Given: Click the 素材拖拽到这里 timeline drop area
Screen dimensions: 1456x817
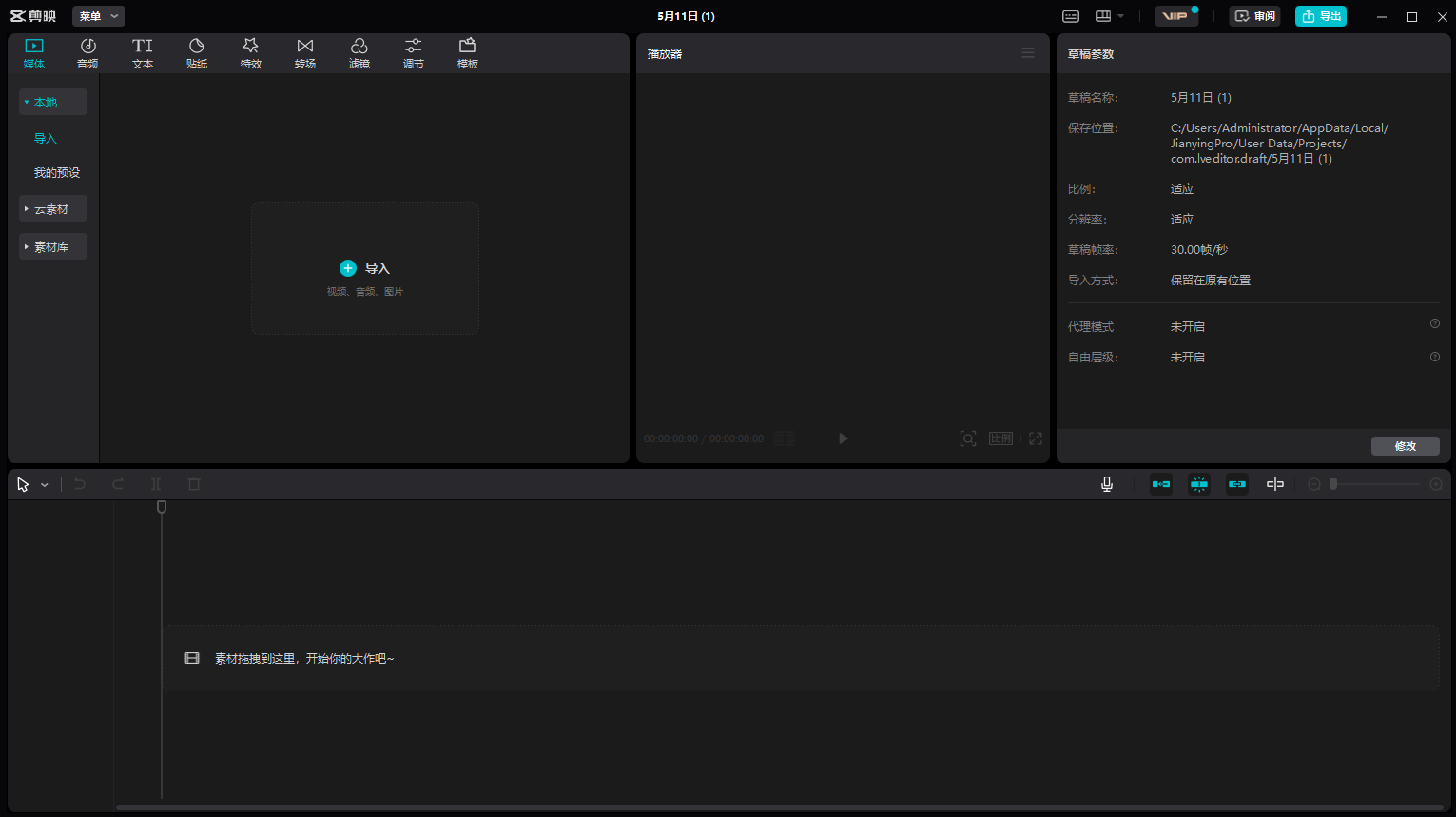Looking at the screenshot, I should (801, 658).
